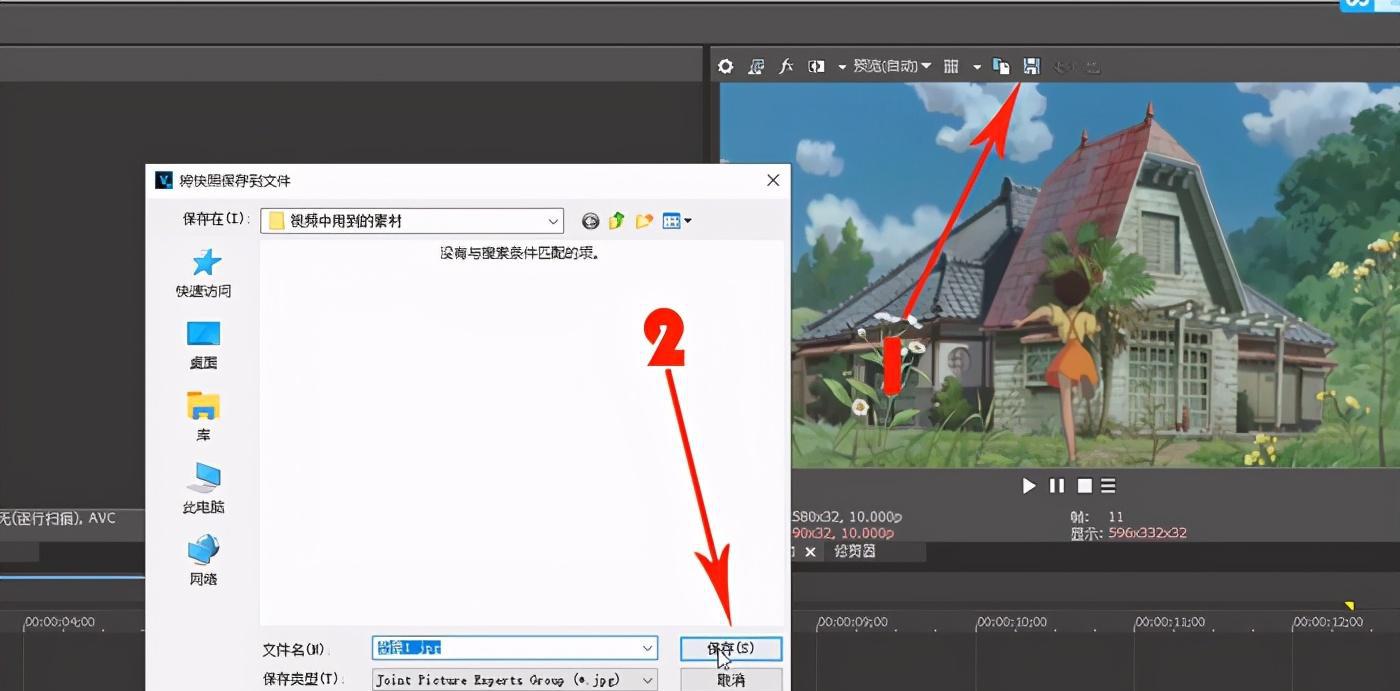1400x691 pixels.
Task: Select 库 in places sidebar
Action: pos(204,418)
